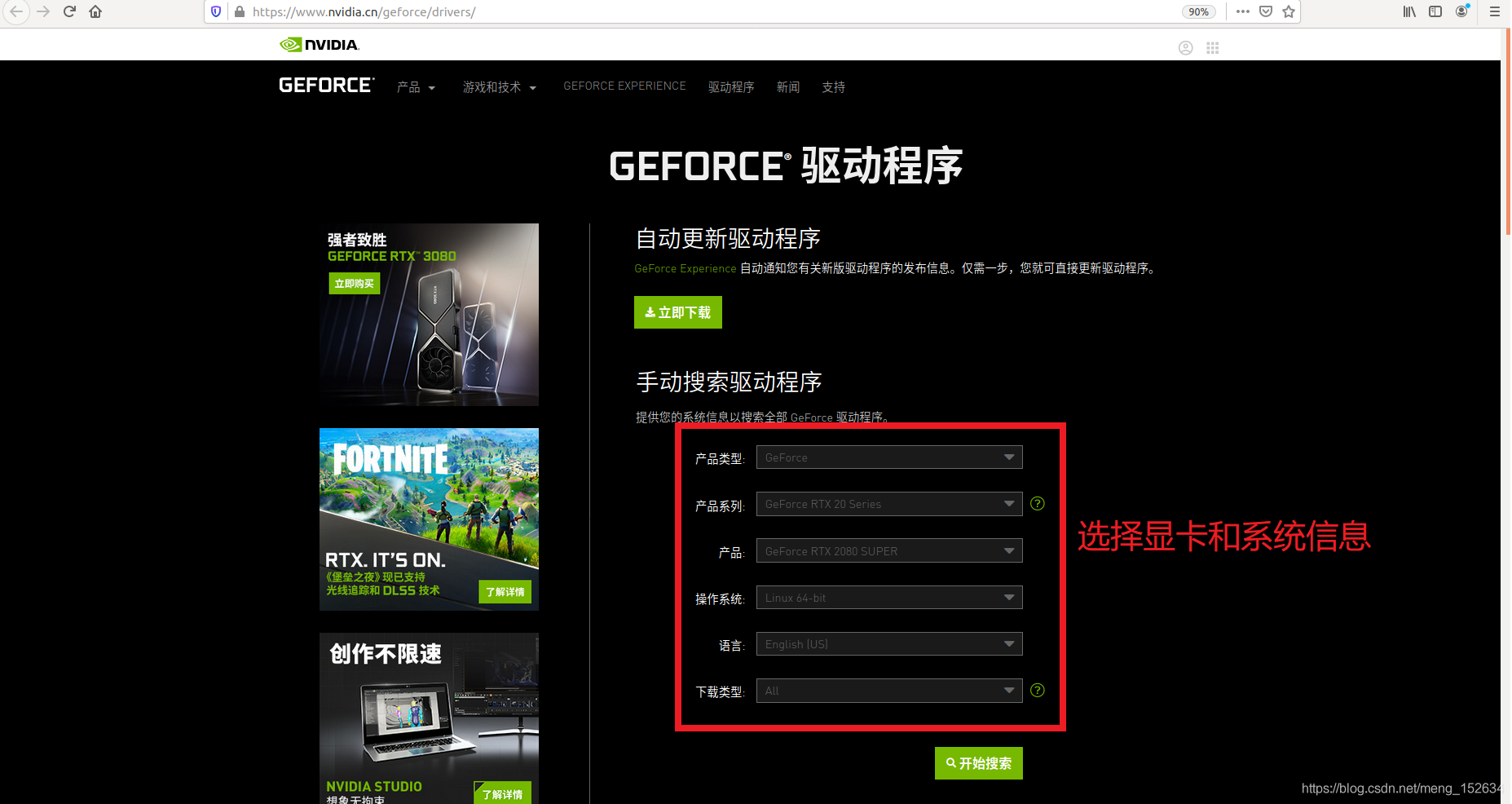
Task: Follow the green GeForce Experience link
Action: coord(685,268)
